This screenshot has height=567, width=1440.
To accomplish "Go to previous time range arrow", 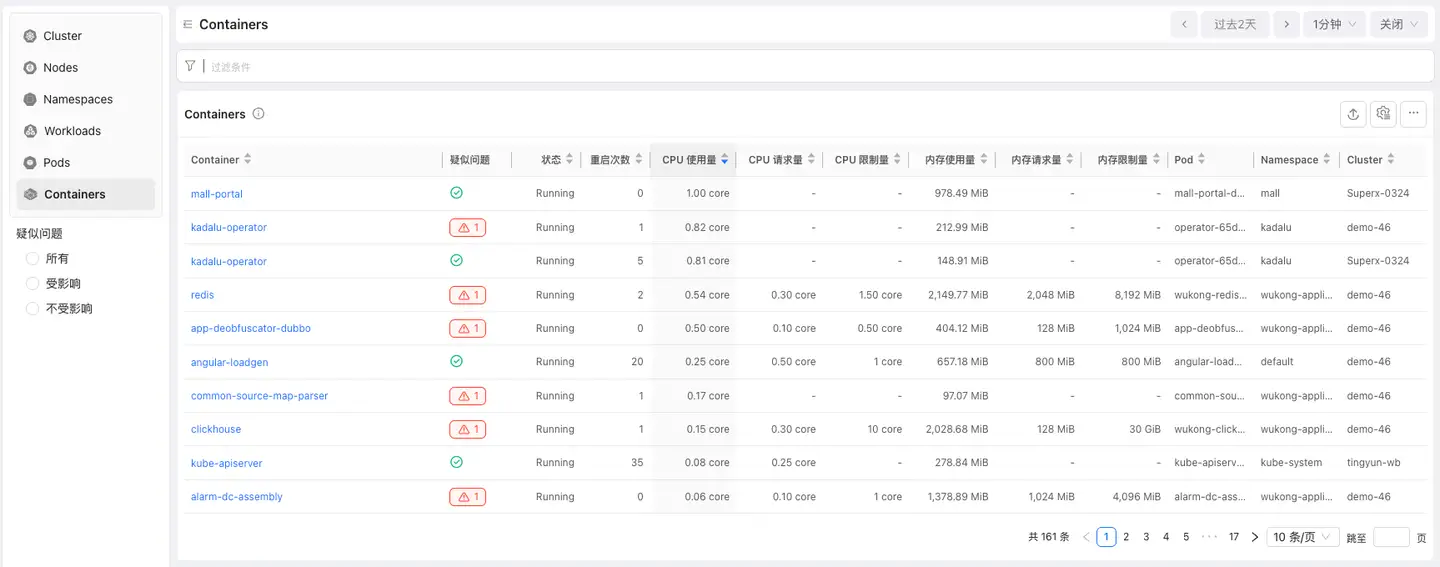I will pos(1184,25).
